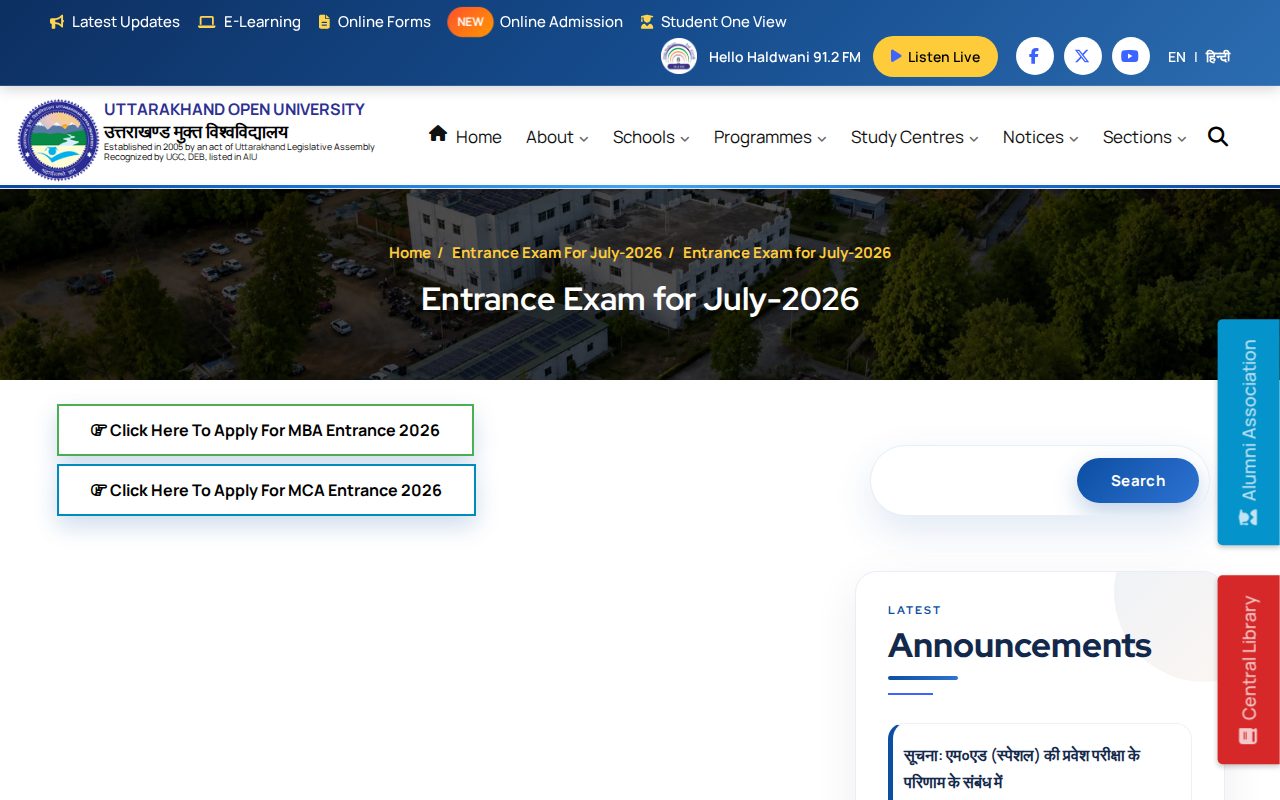Click Listen Live button

[x=935, y=57]
